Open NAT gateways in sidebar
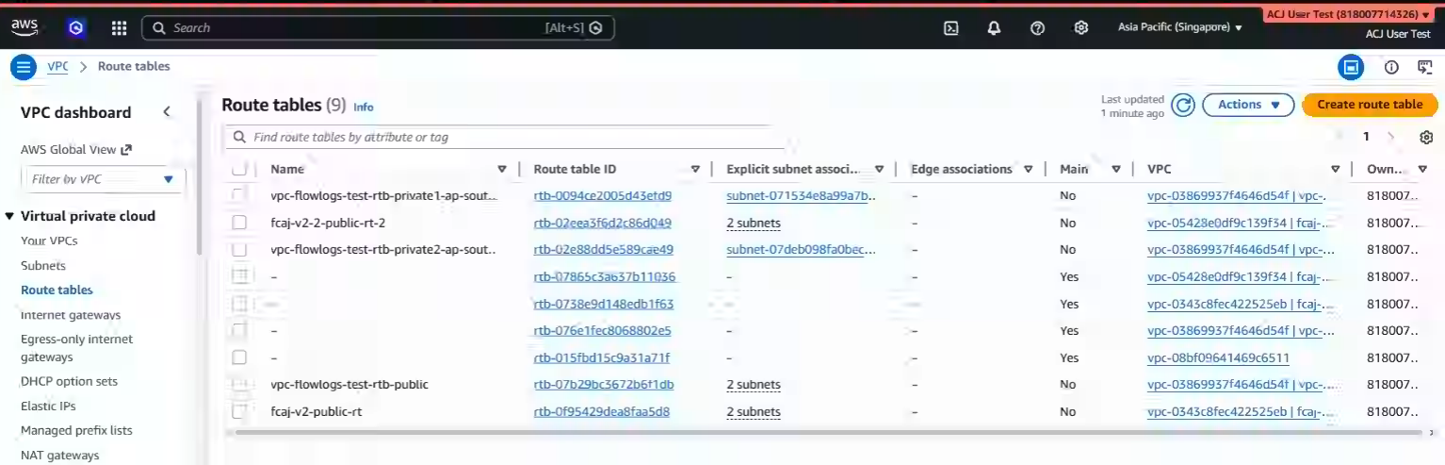 (60, 455)
